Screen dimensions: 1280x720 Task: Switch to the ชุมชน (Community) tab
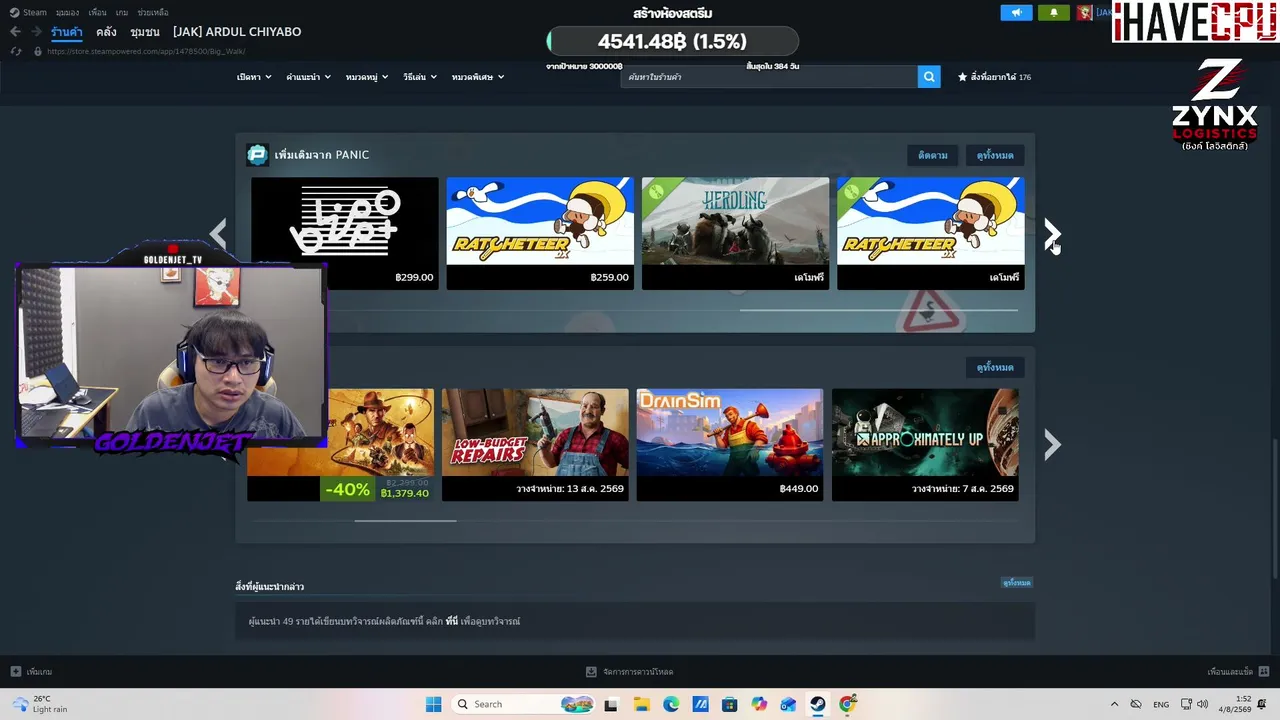(145, 32)
